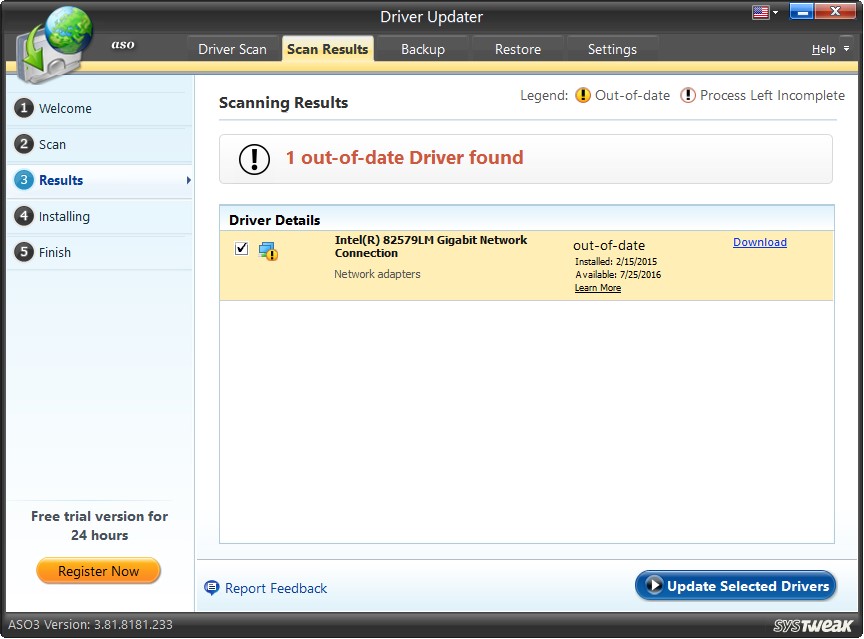Uncheck the Intel 82579LM driver checkbox
Image resolution: width=864 pixels, height=639 pixels.
pos(241,247)
